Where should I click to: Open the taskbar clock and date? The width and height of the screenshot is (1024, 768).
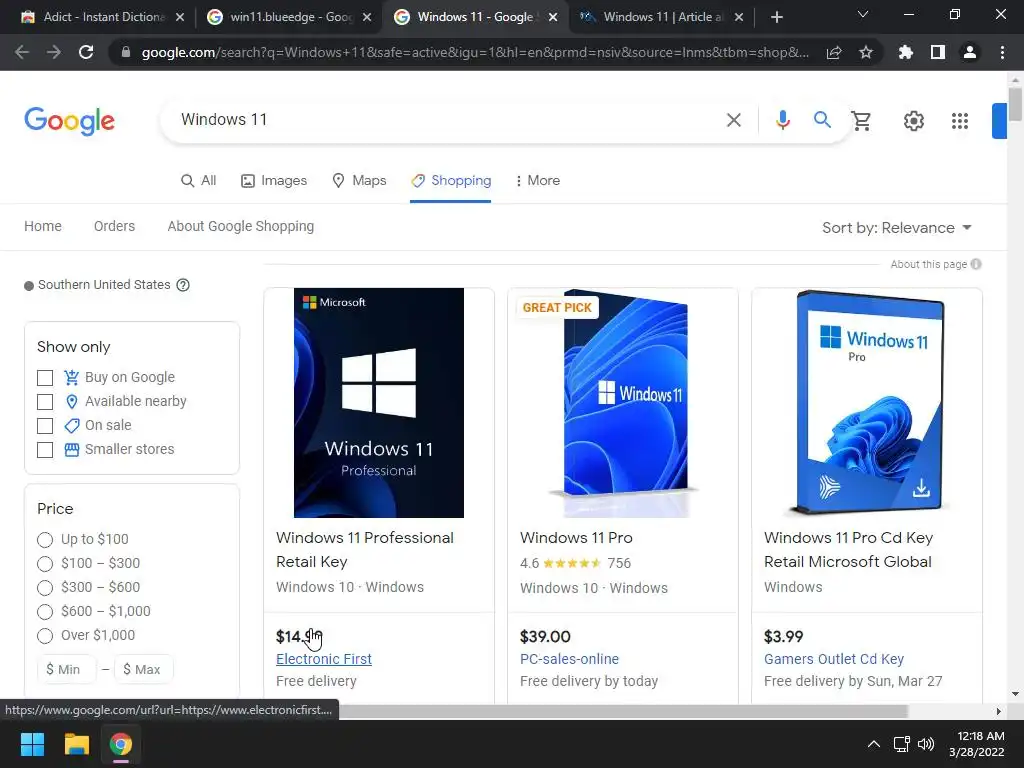point(977,744)
